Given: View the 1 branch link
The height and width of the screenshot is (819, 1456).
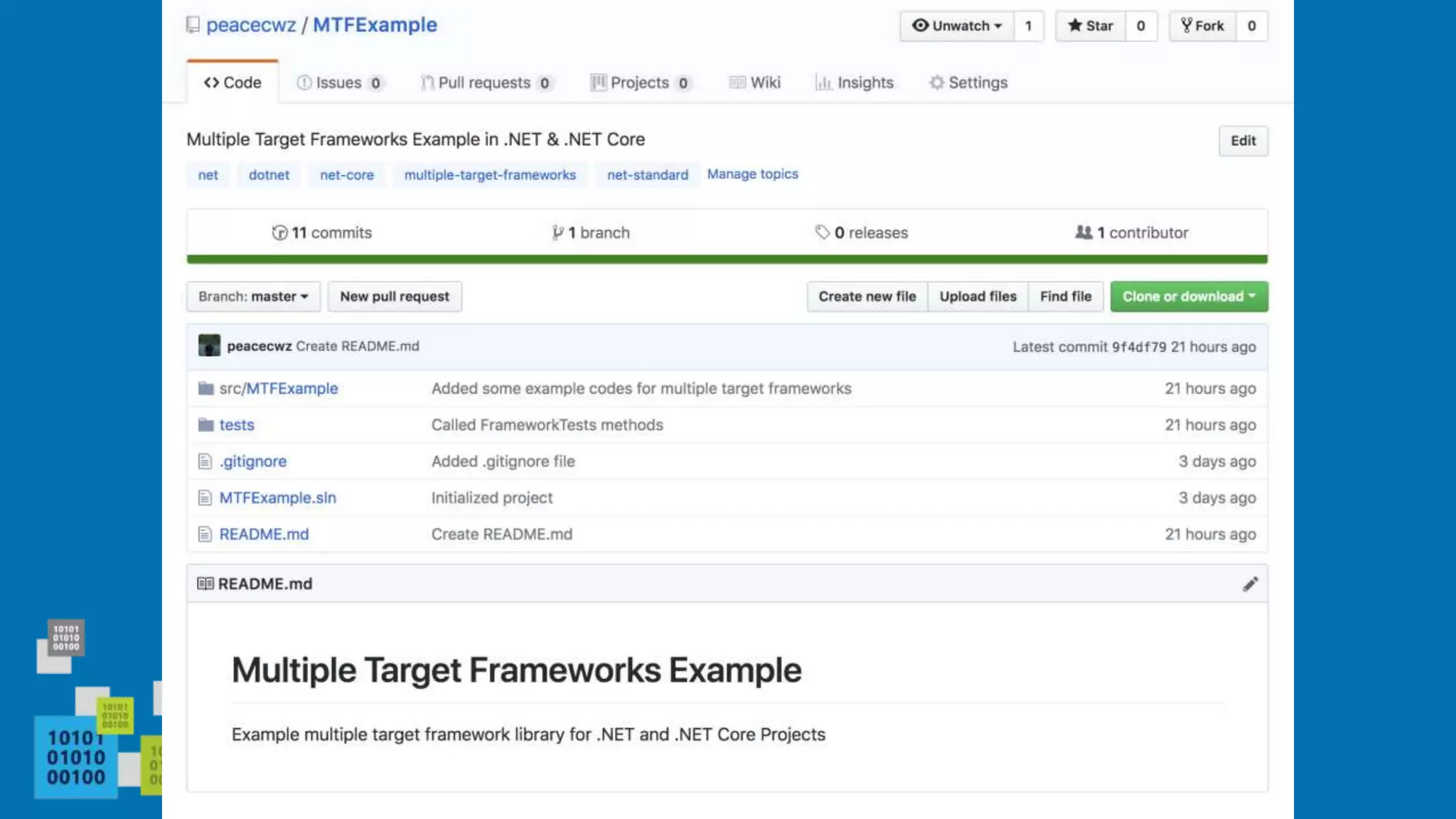Looking at the screenshot, I should point(591,232).
